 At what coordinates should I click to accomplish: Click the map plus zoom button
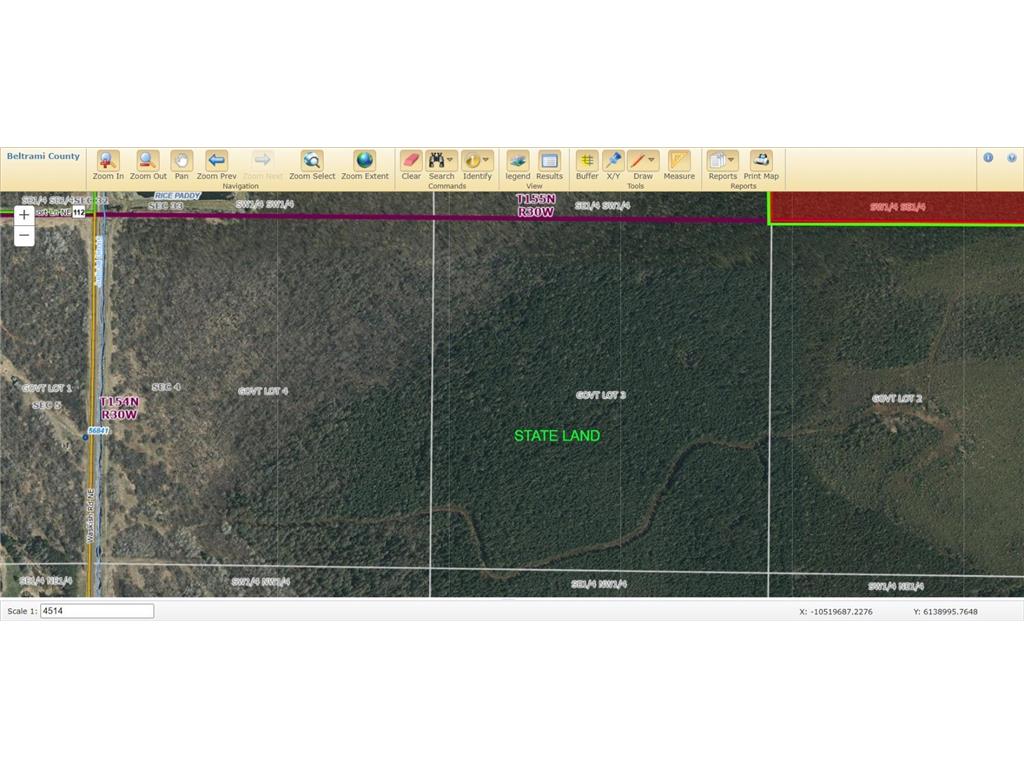pyautogui.click(x=24, y=215)
